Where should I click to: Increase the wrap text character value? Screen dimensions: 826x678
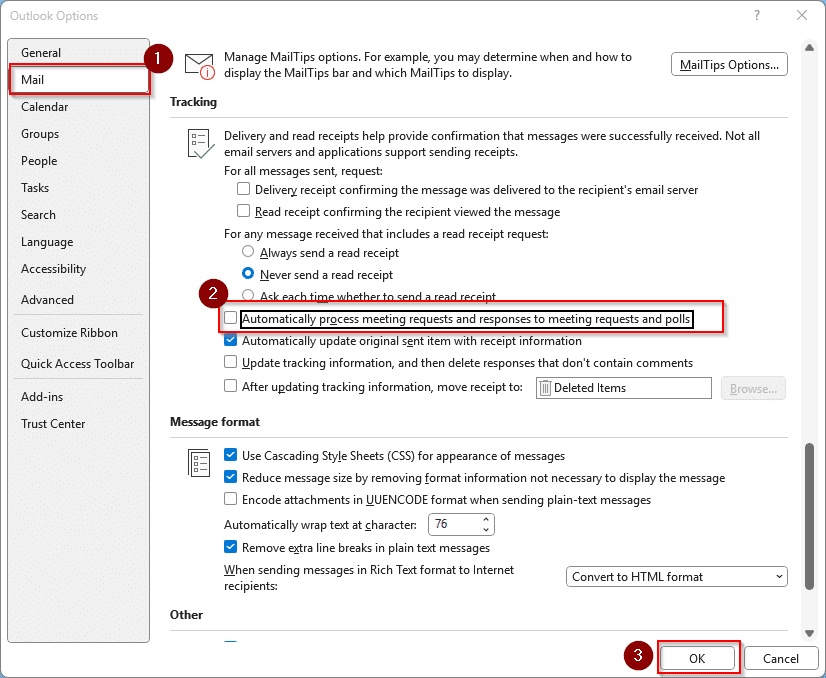coord(486,520)
